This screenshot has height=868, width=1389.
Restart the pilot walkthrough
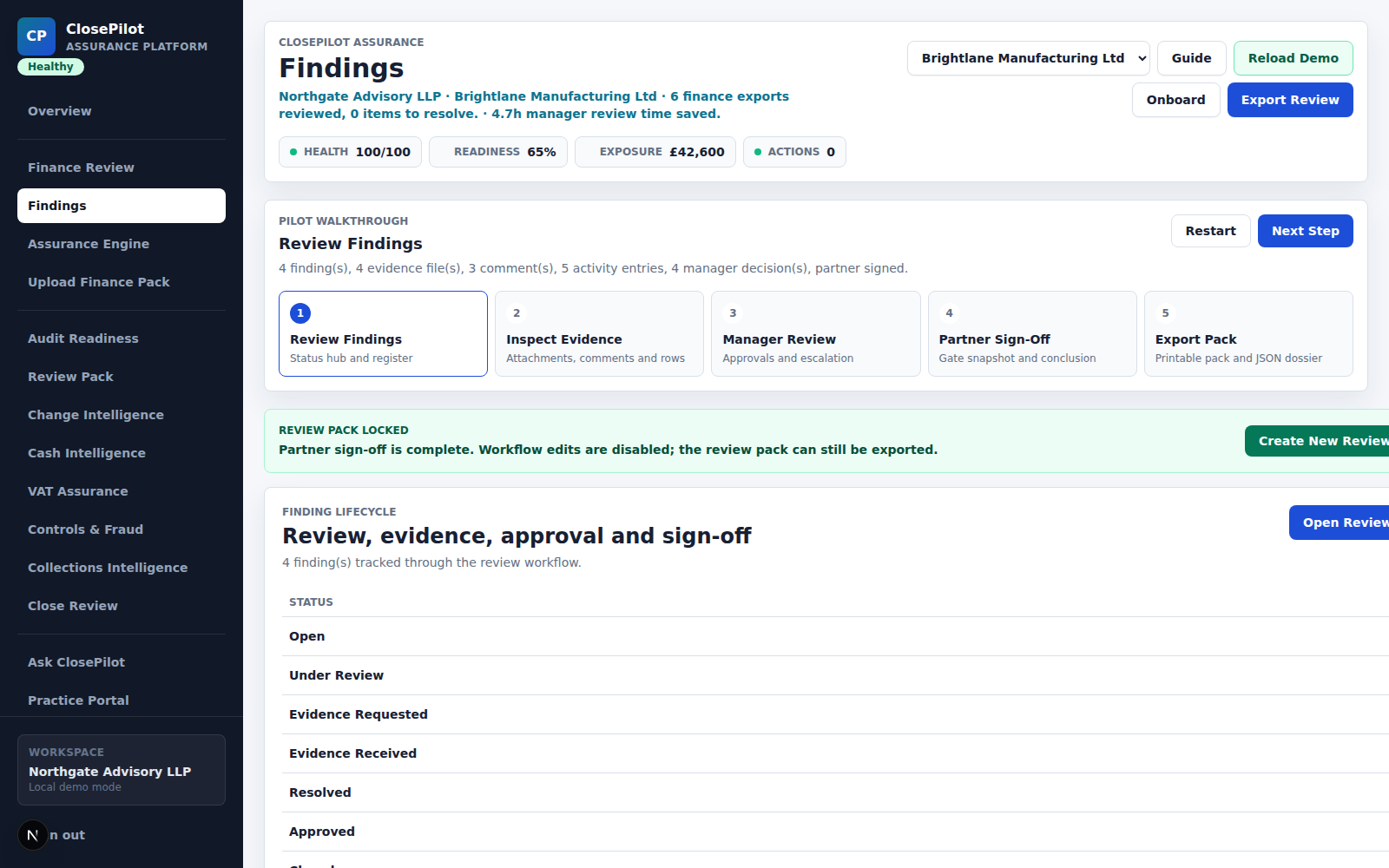pyautogui.click(x=1210, y=231)
